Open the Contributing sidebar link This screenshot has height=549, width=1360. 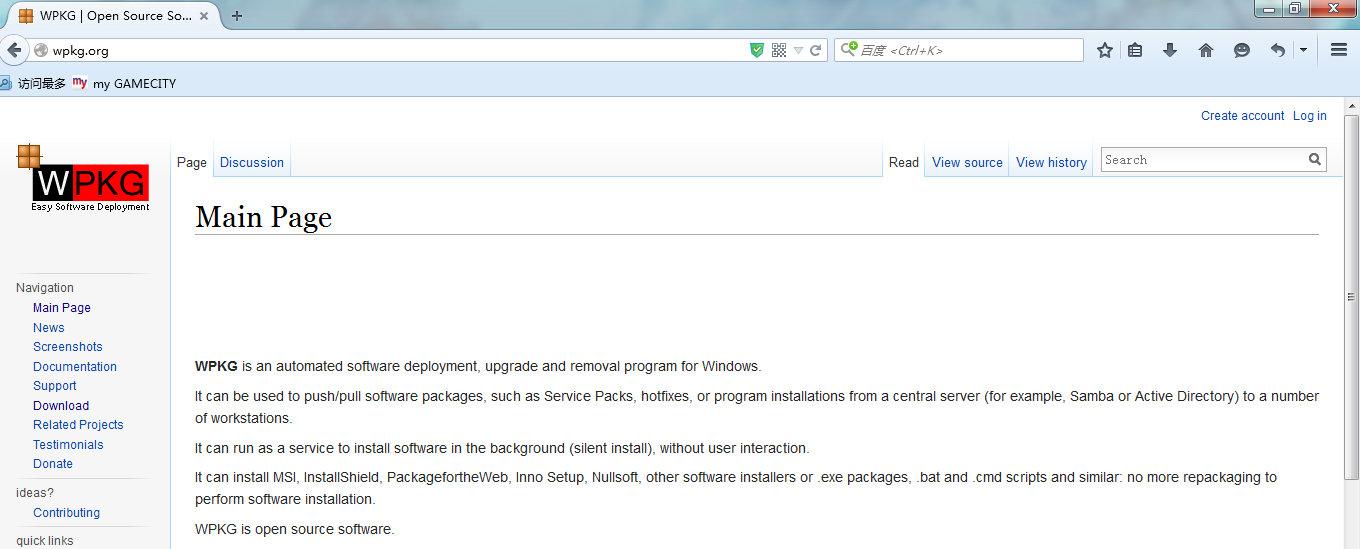(x=66, y=513)
